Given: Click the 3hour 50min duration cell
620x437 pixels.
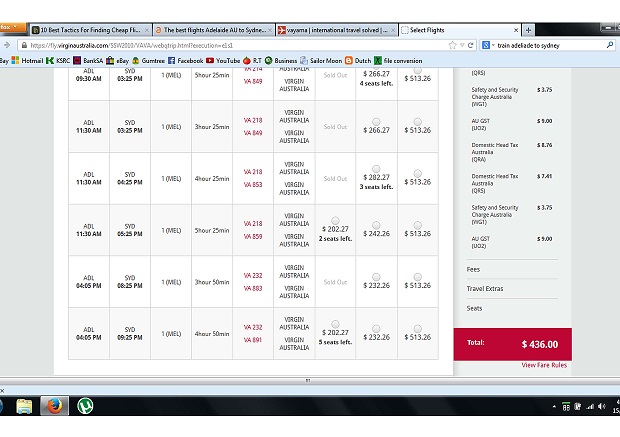Looking at the screenshot, I should (x=212, y=282).
